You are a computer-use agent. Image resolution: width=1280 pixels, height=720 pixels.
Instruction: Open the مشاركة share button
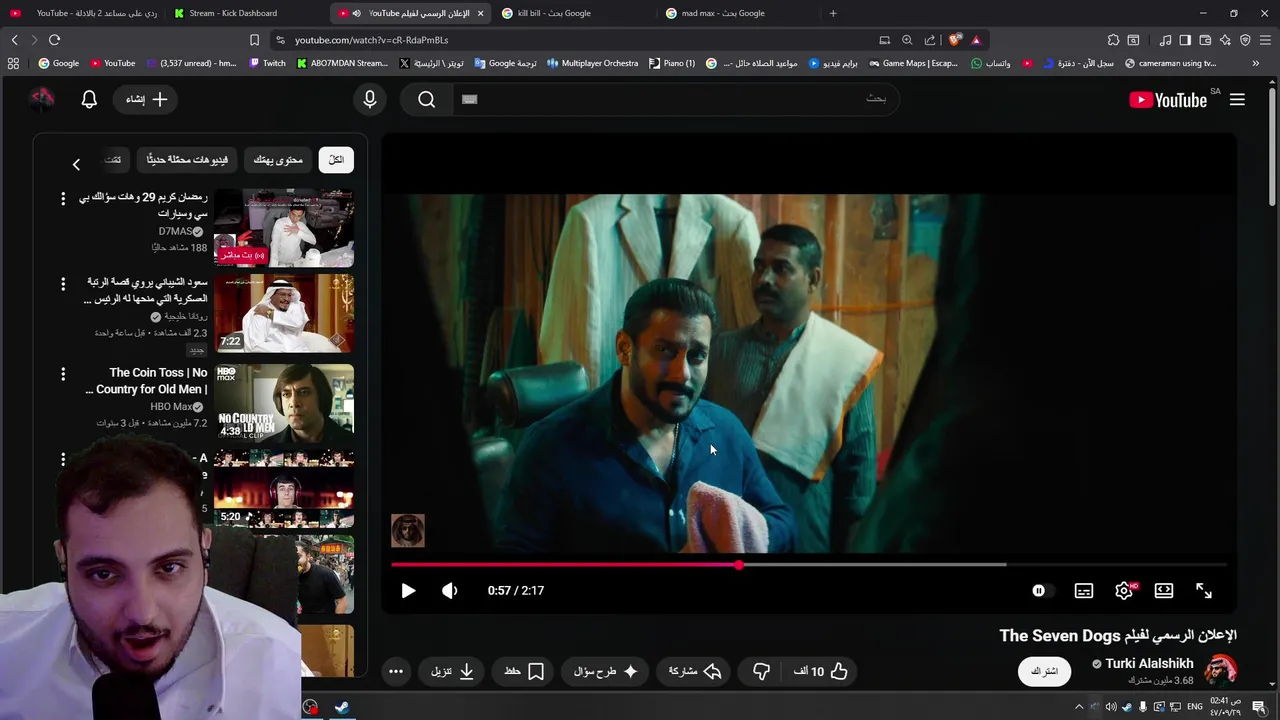[x=695, y=672]
